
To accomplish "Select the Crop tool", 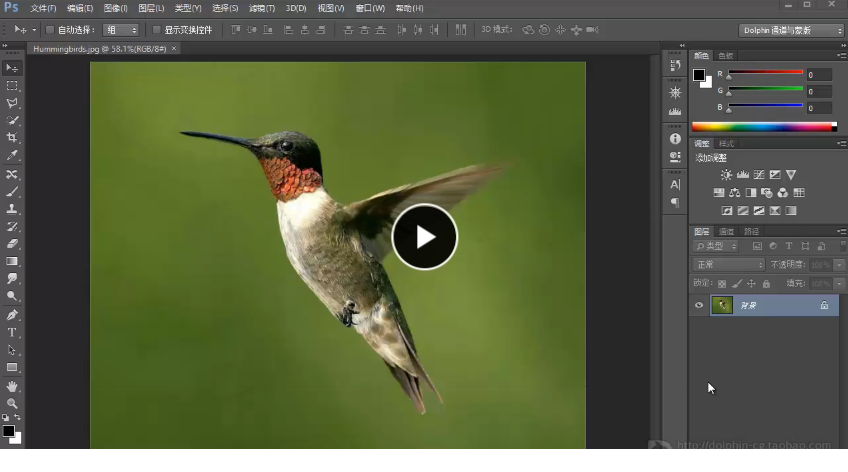I will point(12,137).
